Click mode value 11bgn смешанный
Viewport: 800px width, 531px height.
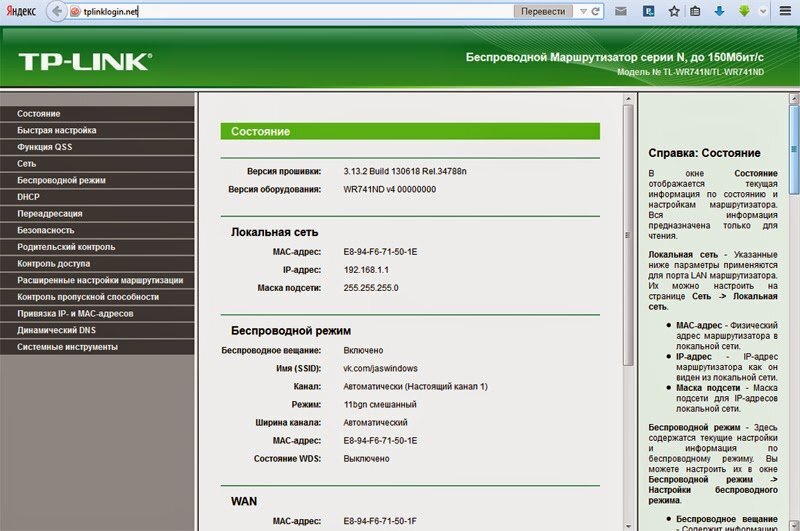tap(380, 405)
